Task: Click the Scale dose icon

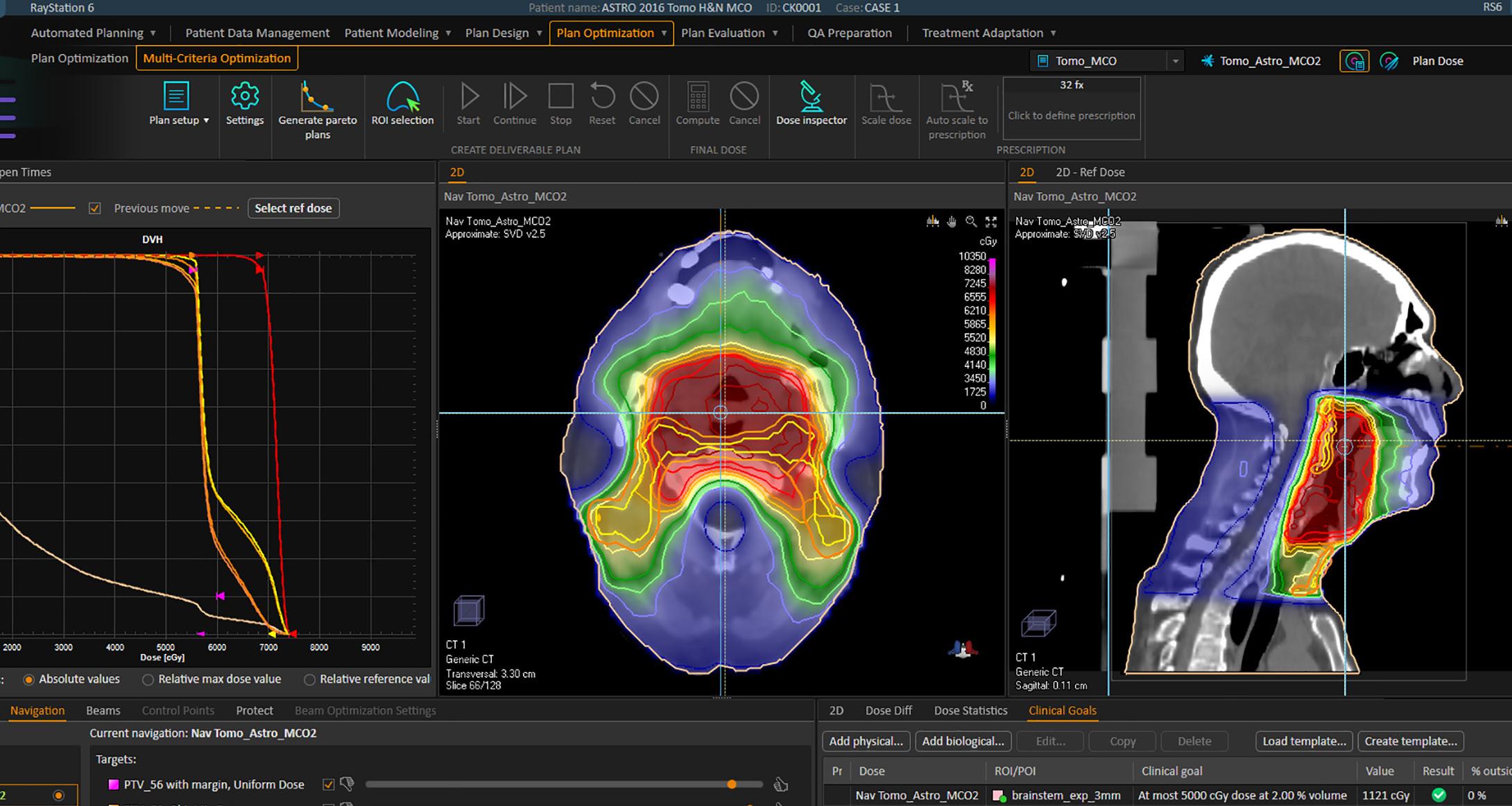Action: pyautogui.click(x=886, y=98)
